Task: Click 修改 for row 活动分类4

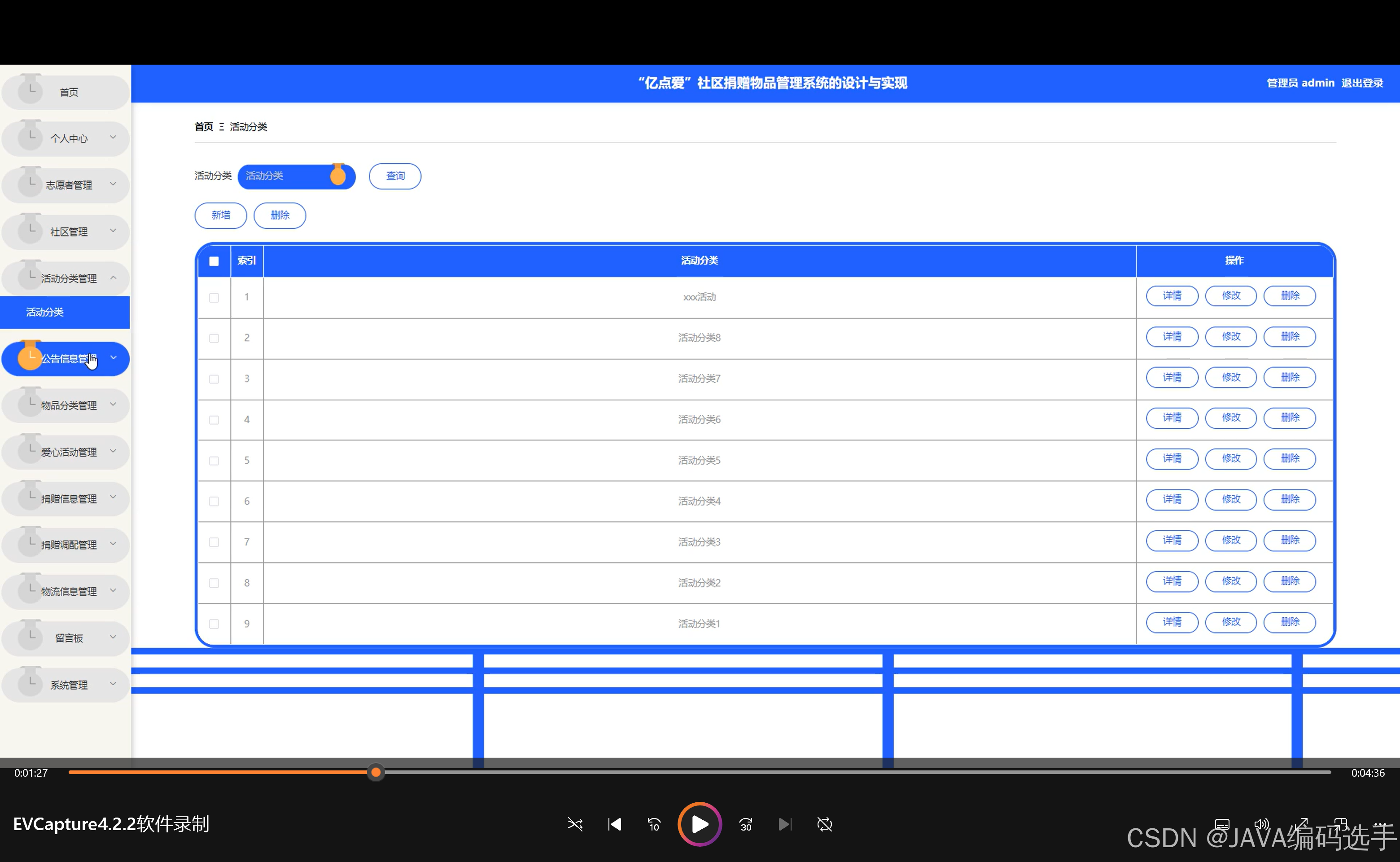Action: (1231, 499)
